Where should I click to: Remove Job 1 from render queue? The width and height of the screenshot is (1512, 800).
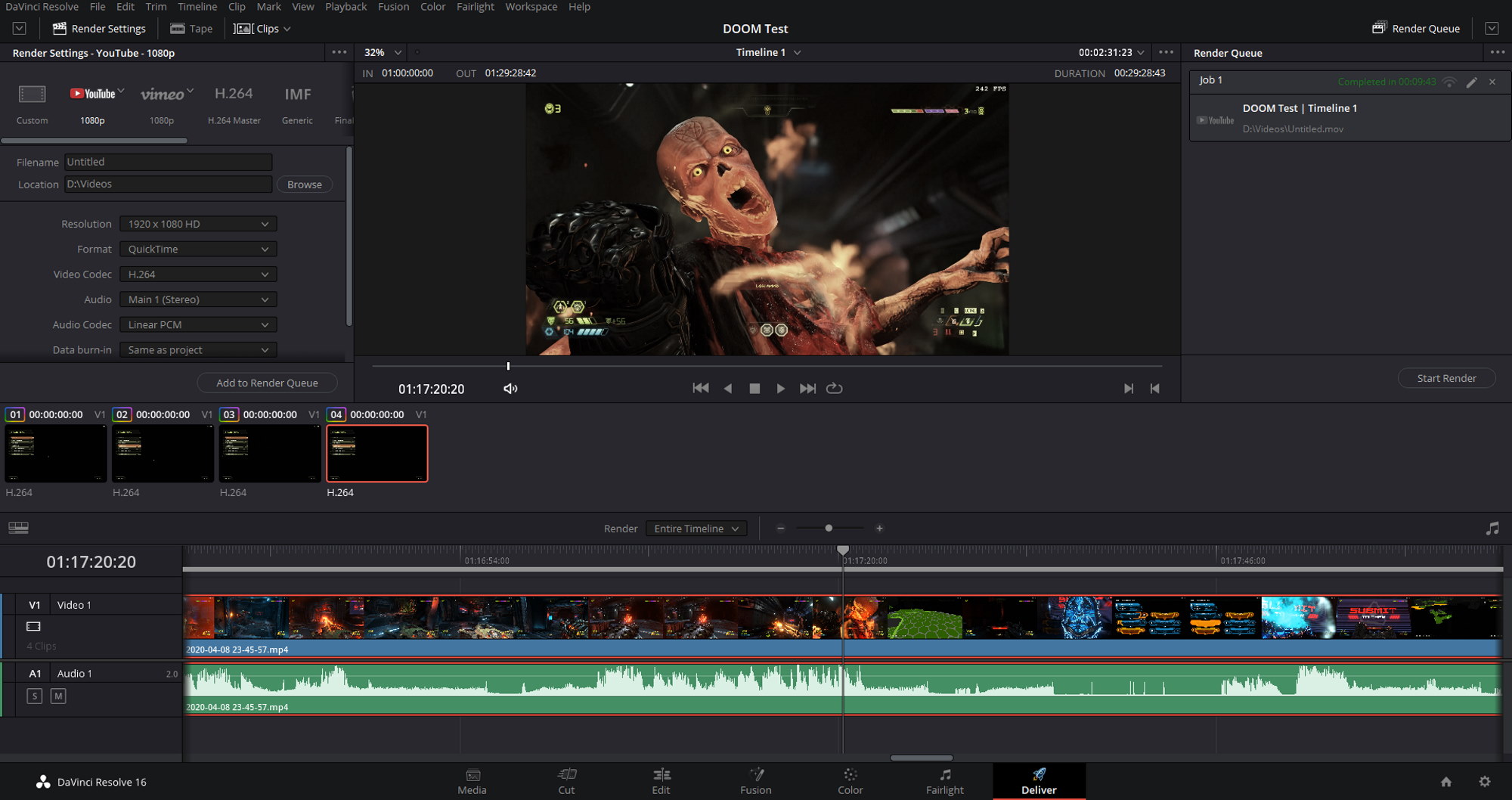[x=1492, y=82]
